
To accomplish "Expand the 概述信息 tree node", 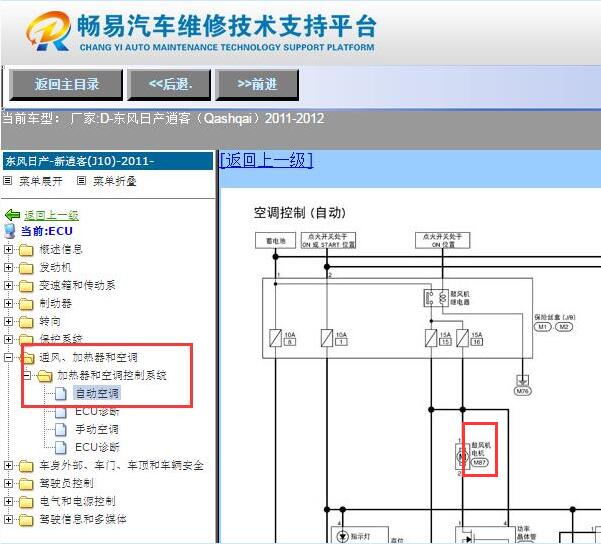I will 8,250.
